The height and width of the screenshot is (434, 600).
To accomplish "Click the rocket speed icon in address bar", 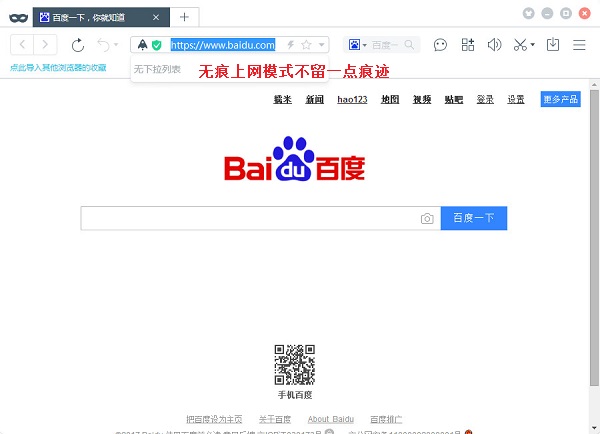I will click(142, 45).
